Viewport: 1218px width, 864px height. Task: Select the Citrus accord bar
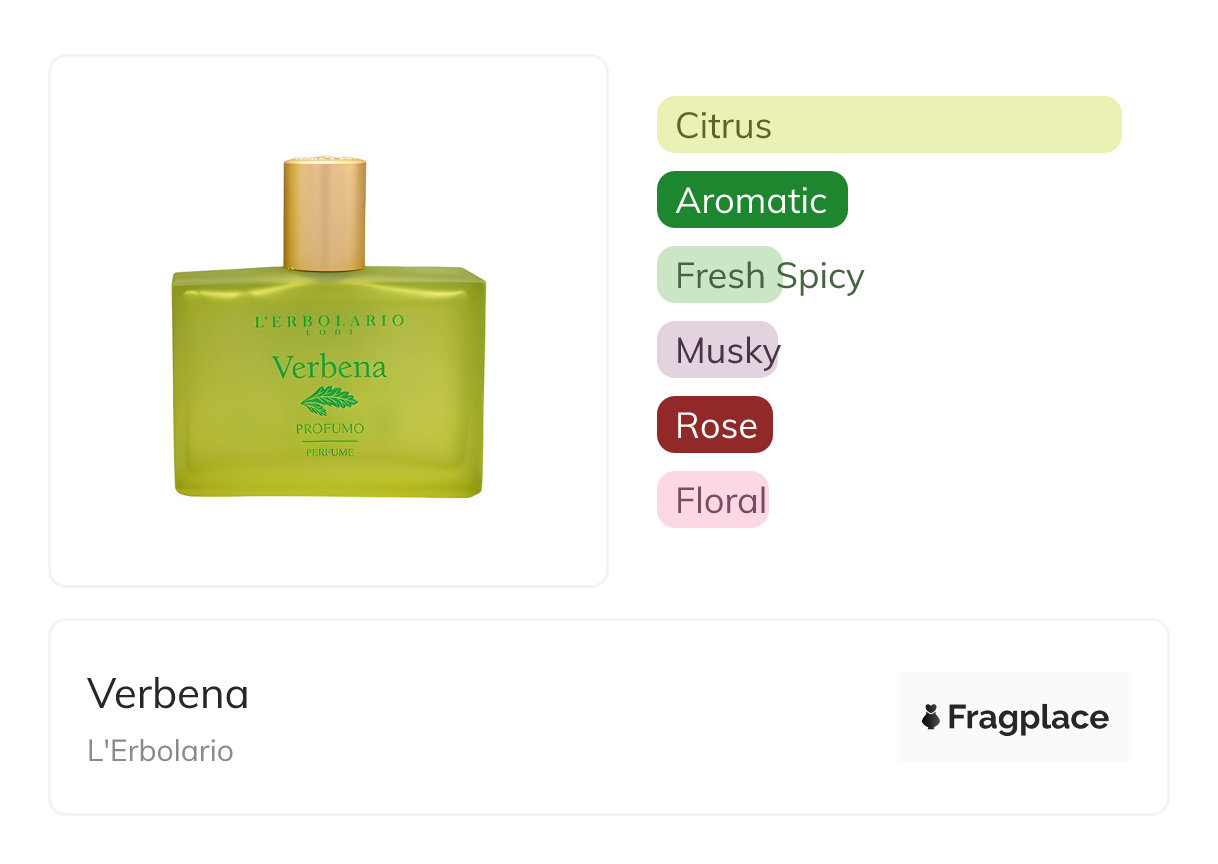point(888,125)
